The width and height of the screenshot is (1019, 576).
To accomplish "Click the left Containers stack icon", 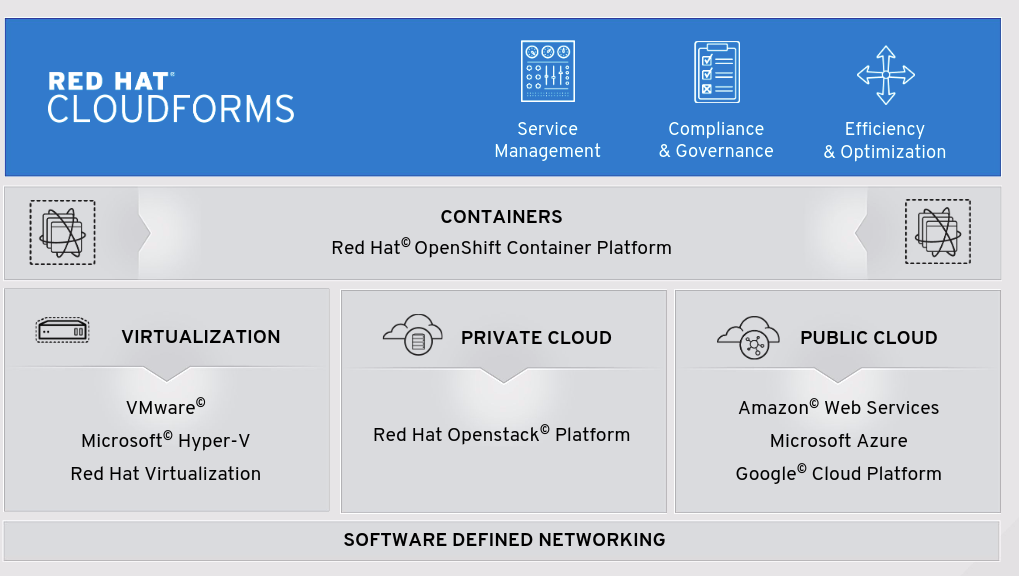I will (62, 232).
